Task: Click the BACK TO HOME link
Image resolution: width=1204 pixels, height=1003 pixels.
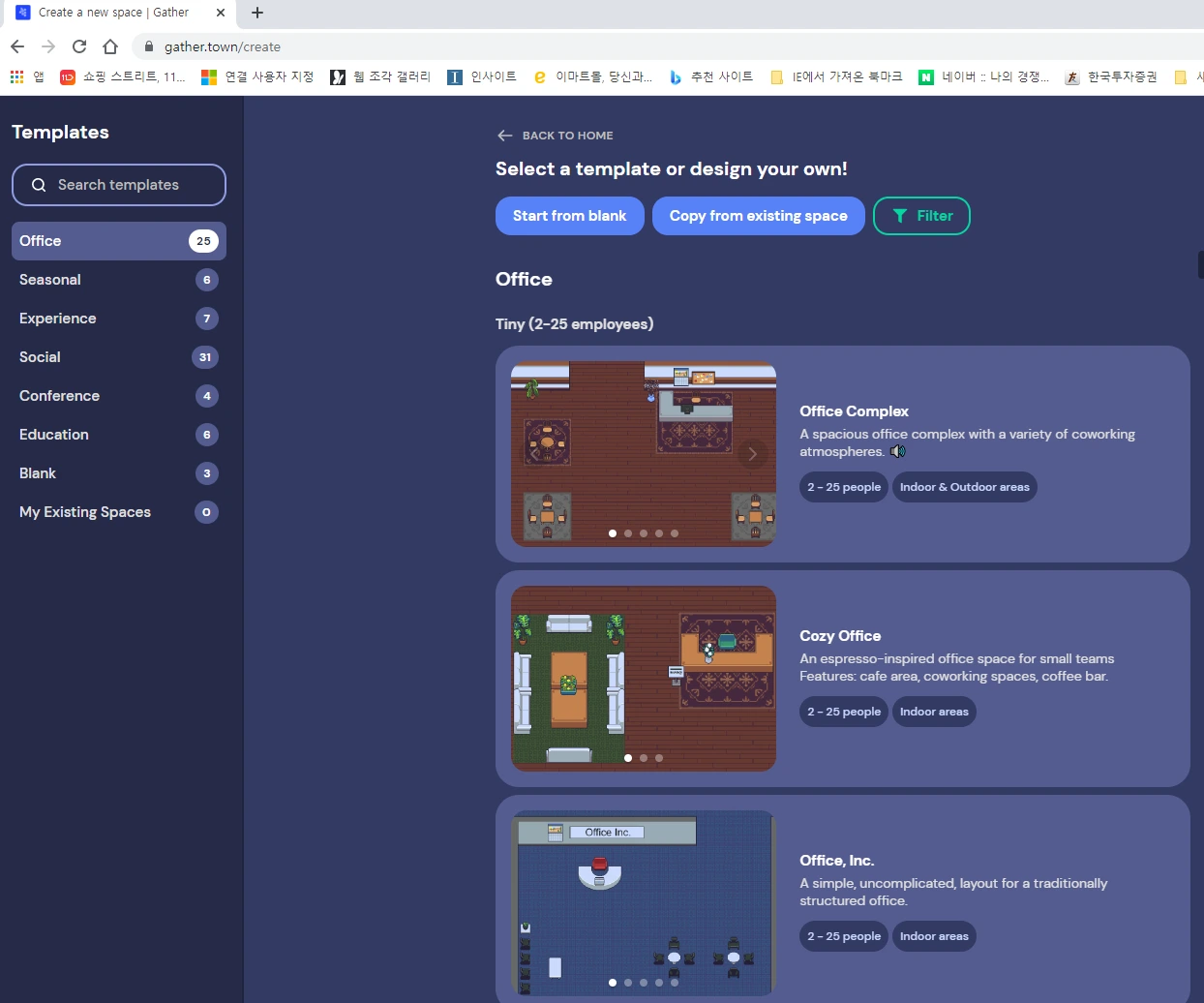Action: [567, 136]
